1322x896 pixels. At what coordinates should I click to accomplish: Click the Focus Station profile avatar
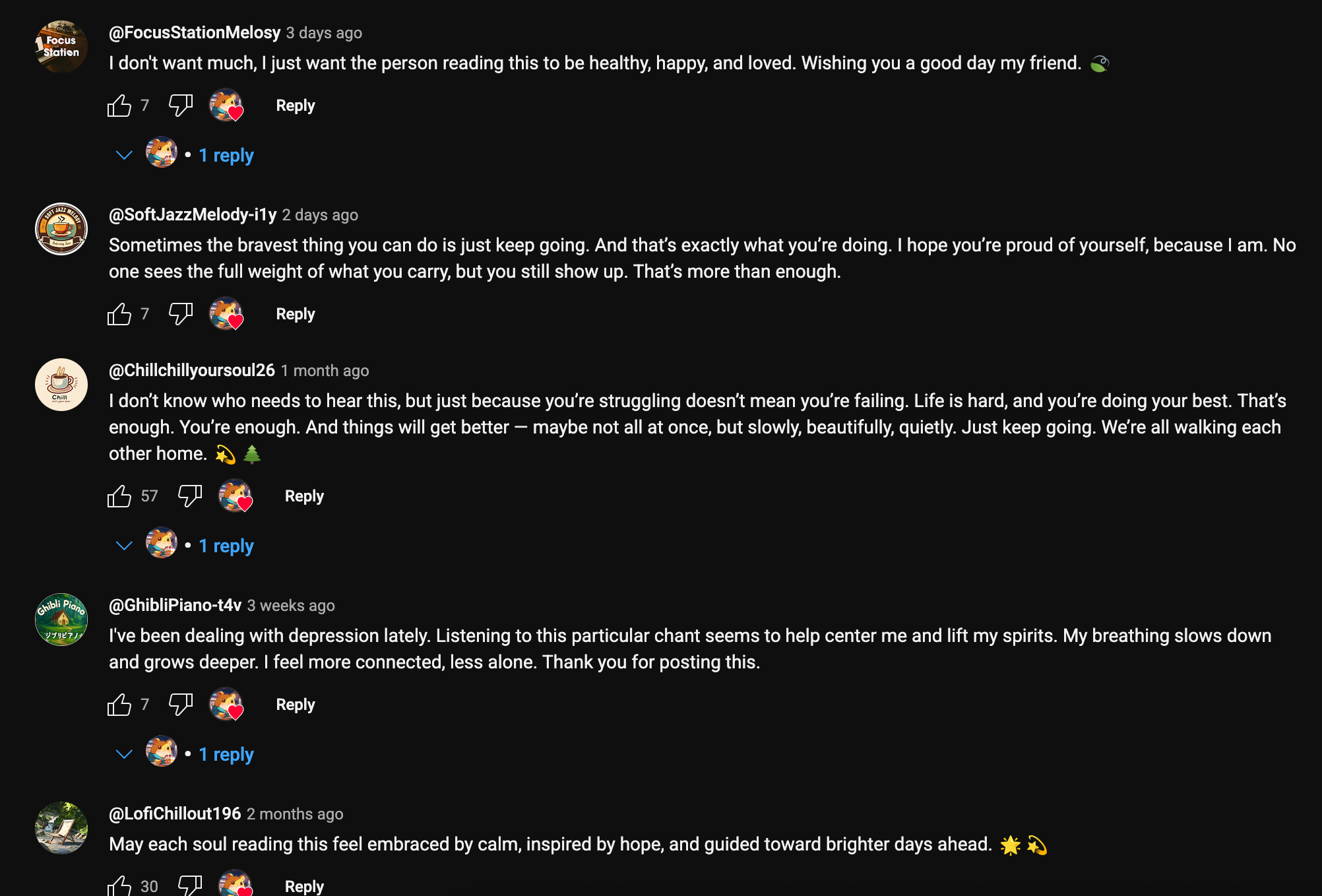point(61,47)
